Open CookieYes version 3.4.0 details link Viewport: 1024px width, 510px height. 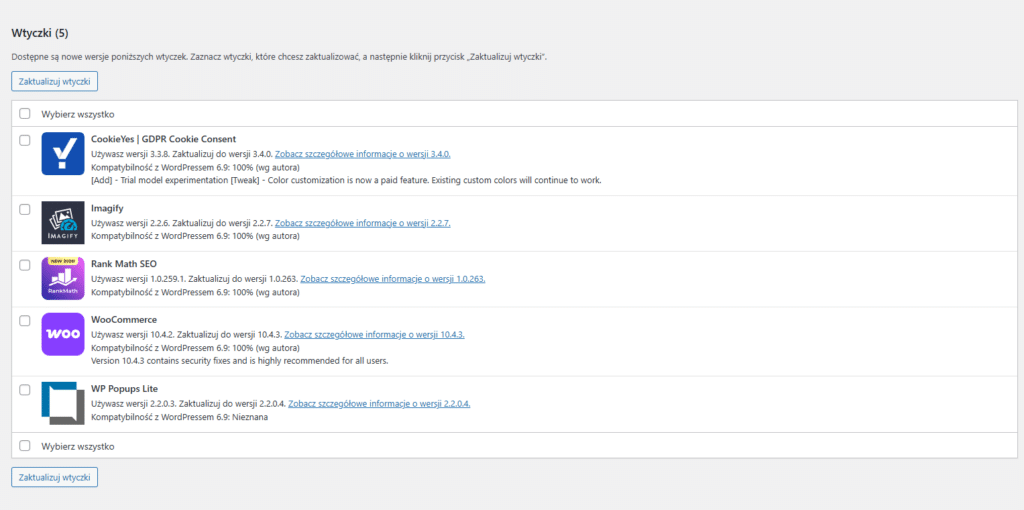tap(363, 154)
